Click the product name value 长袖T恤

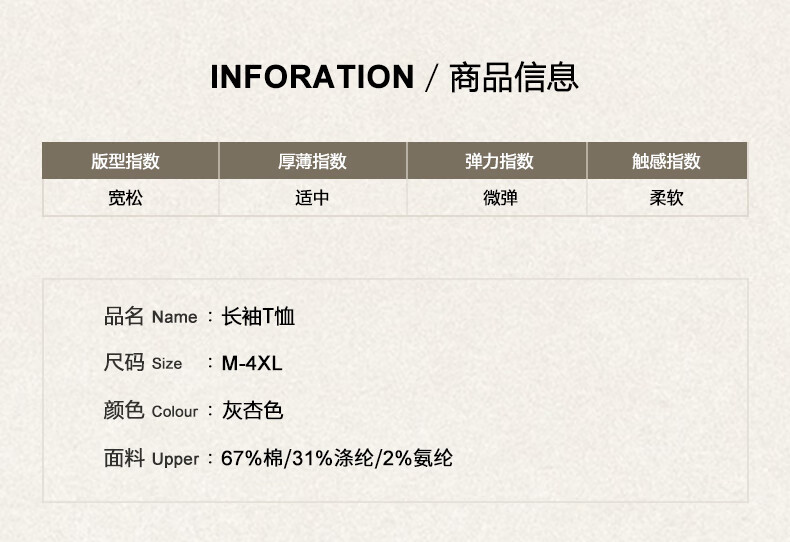coord(258,317)
